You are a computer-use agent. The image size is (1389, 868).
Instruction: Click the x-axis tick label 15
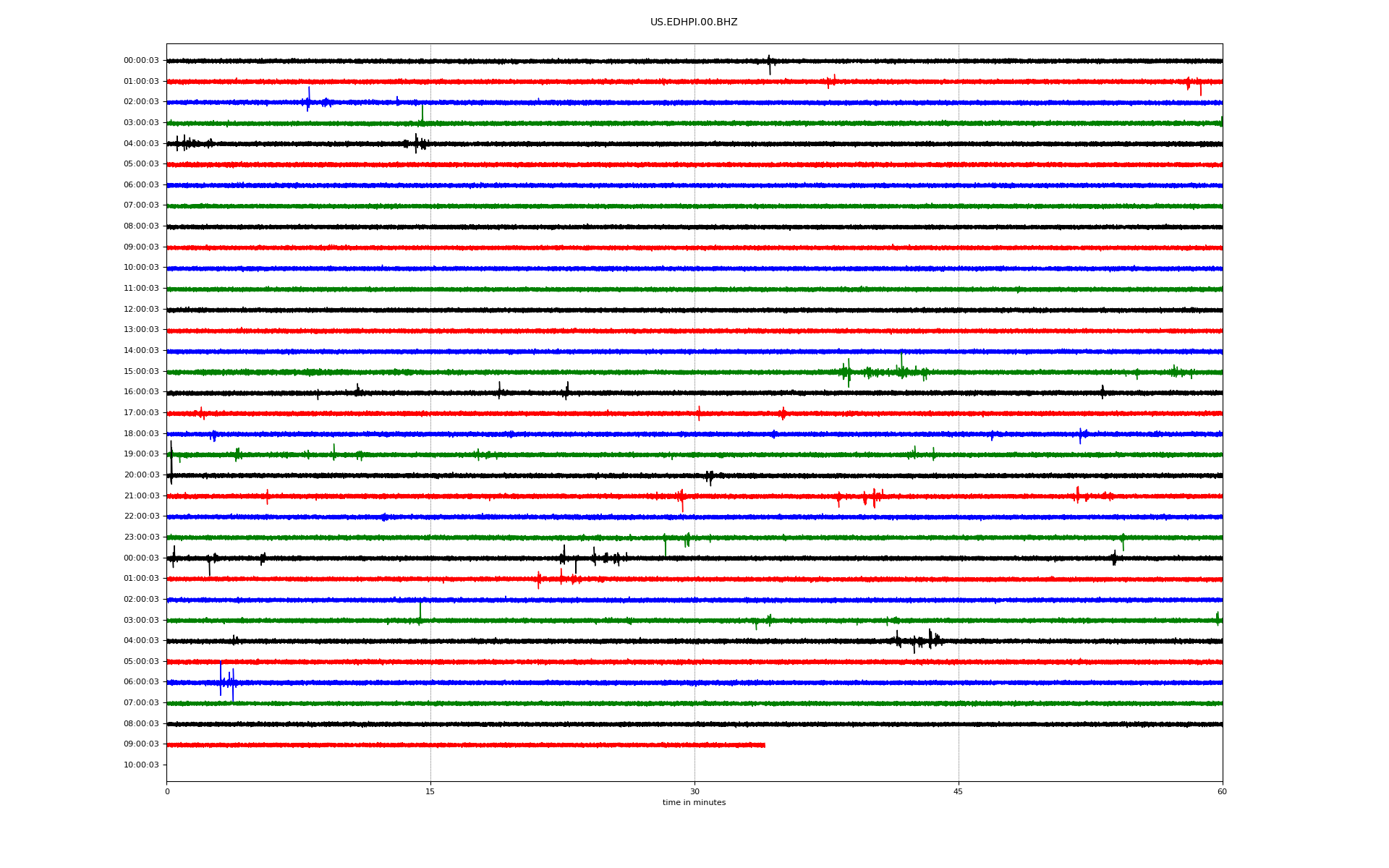430,792
